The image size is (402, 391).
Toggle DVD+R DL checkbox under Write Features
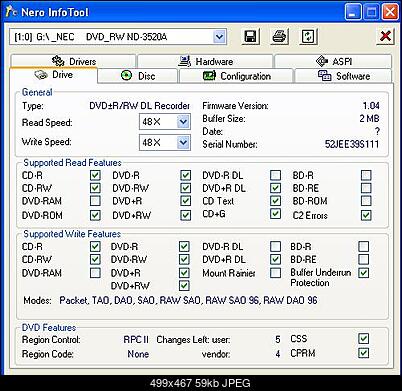point(275,259)
